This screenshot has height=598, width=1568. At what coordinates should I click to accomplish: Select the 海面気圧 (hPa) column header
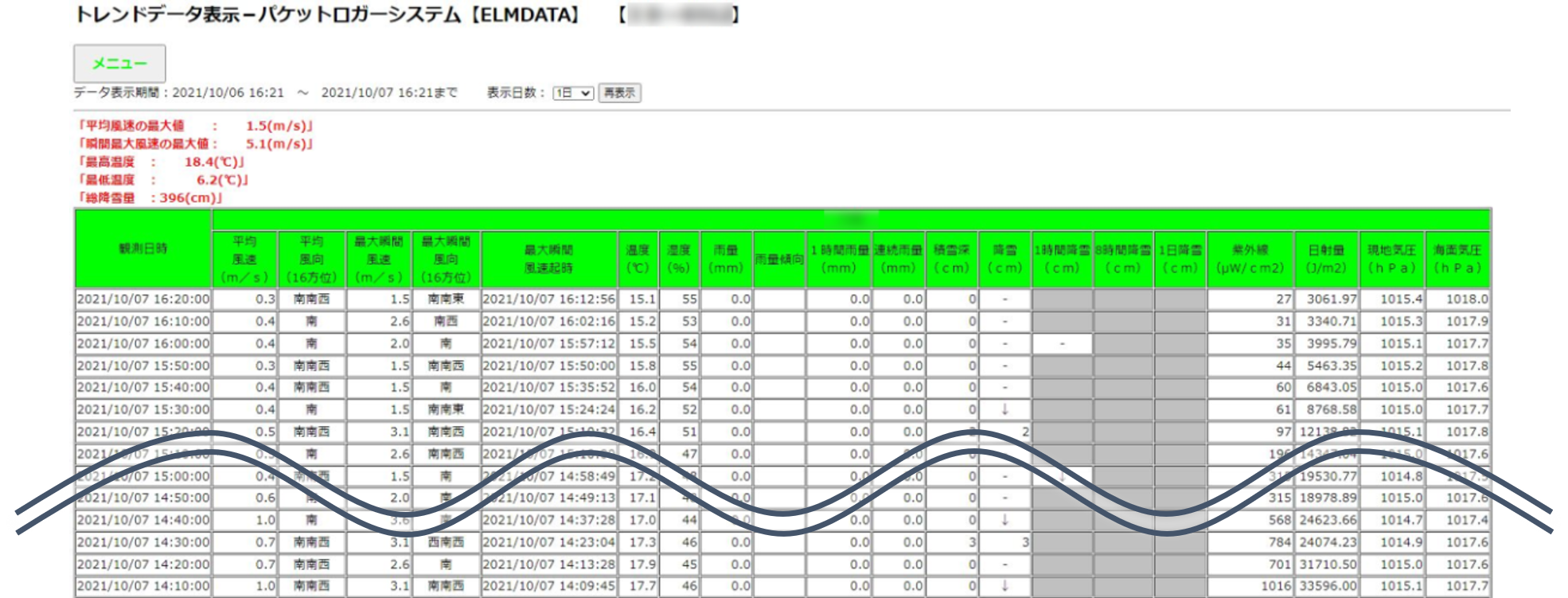[1457, 260]
